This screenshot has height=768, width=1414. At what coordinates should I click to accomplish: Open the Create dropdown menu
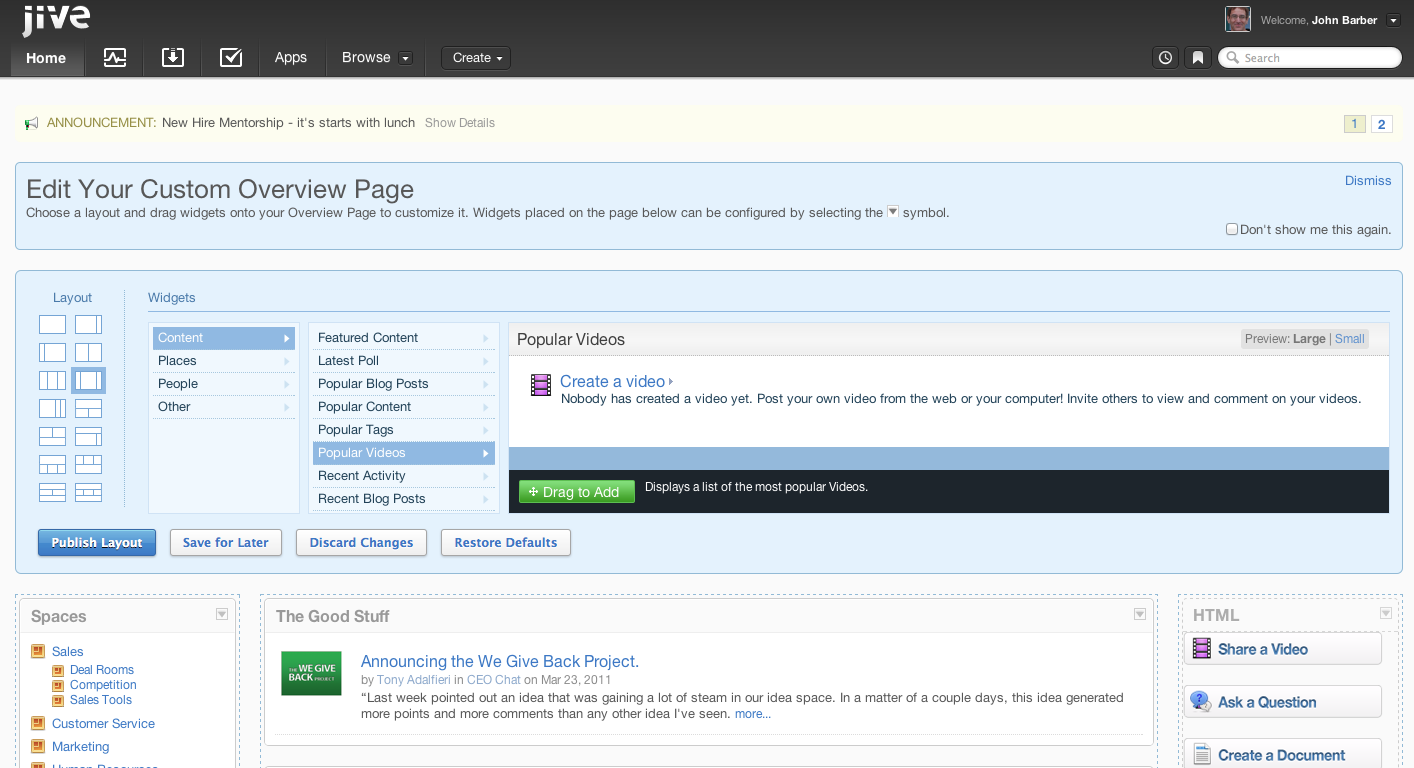click(476, 58)
